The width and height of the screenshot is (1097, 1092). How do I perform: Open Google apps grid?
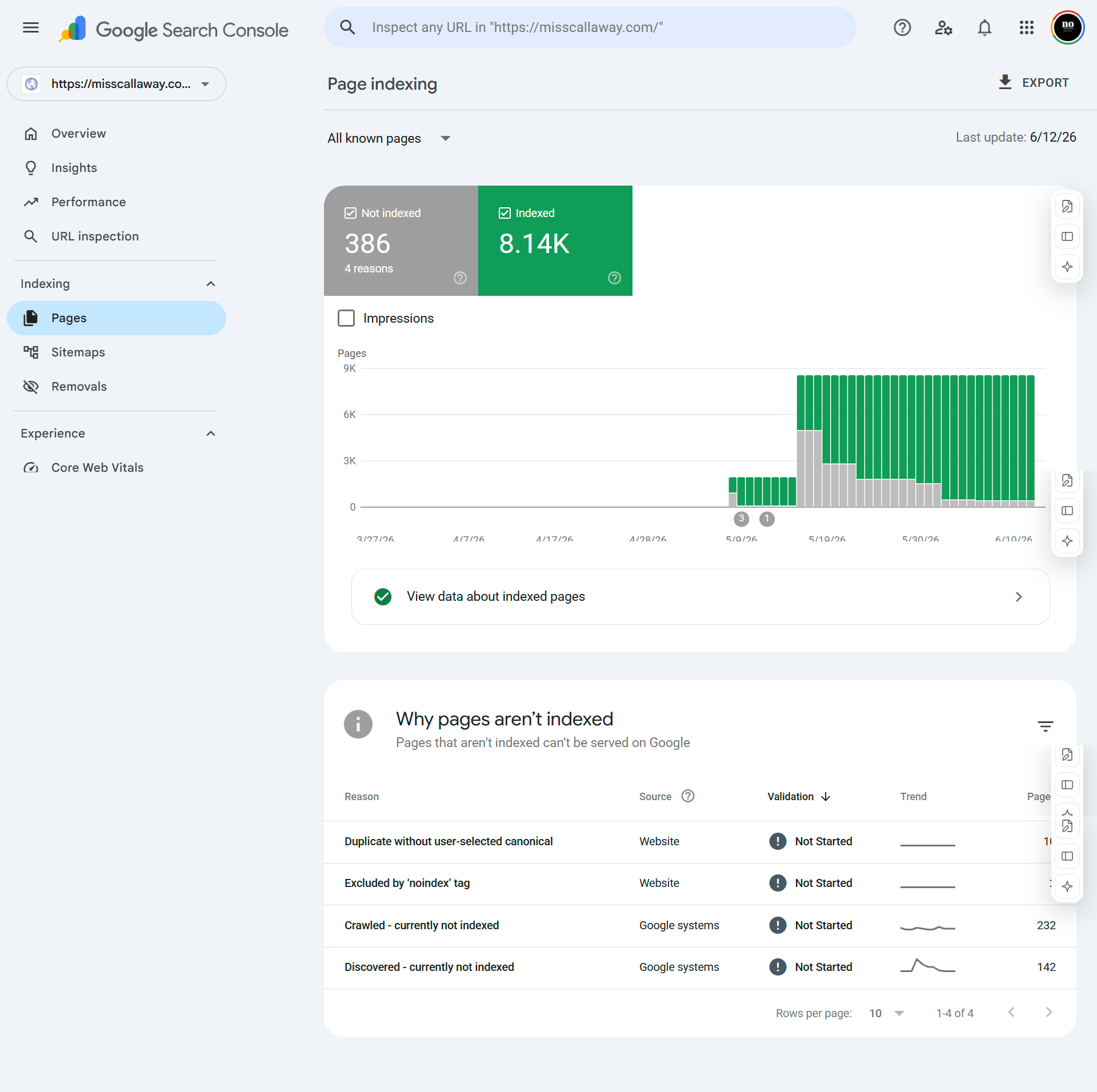click(1026, 27)
